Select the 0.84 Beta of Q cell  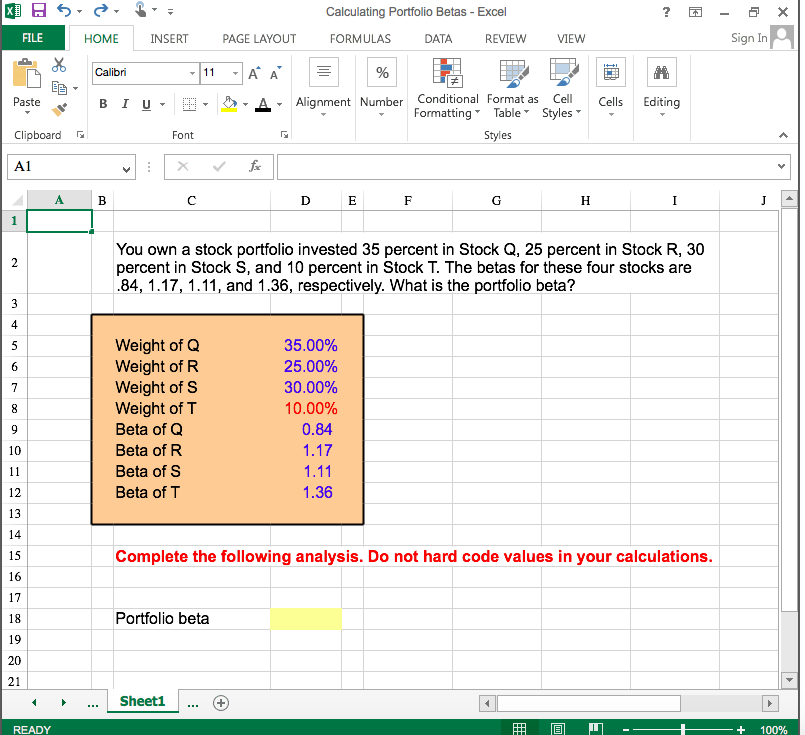tap(306, 430)
